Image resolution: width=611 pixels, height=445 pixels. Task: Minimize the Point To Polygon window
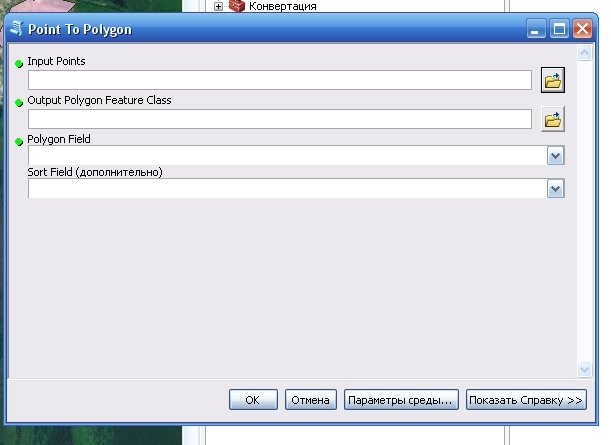(536, 29)
